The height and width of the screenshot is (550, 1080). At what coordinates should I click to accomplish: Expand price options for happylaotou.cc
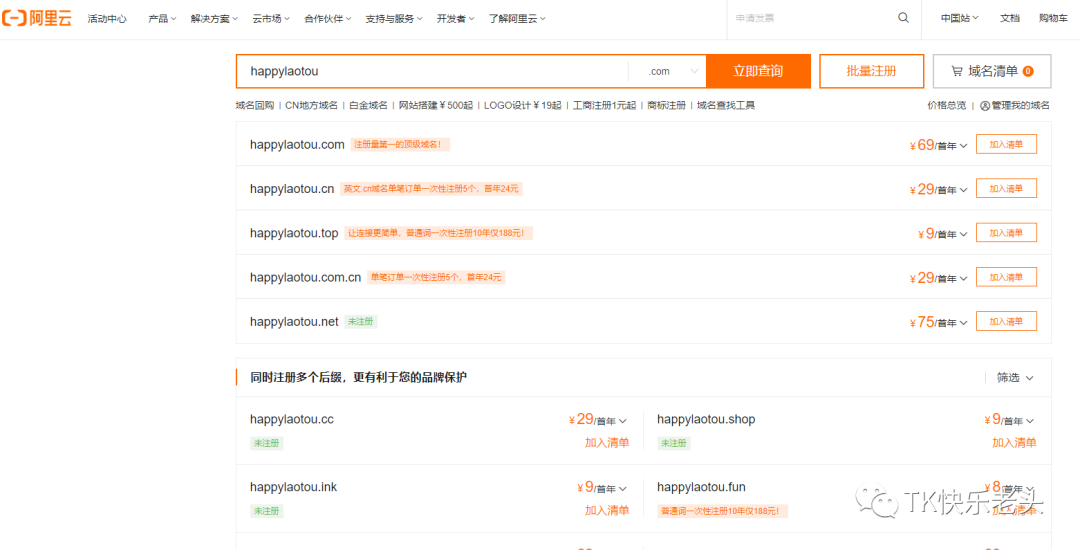click(623, 421)
